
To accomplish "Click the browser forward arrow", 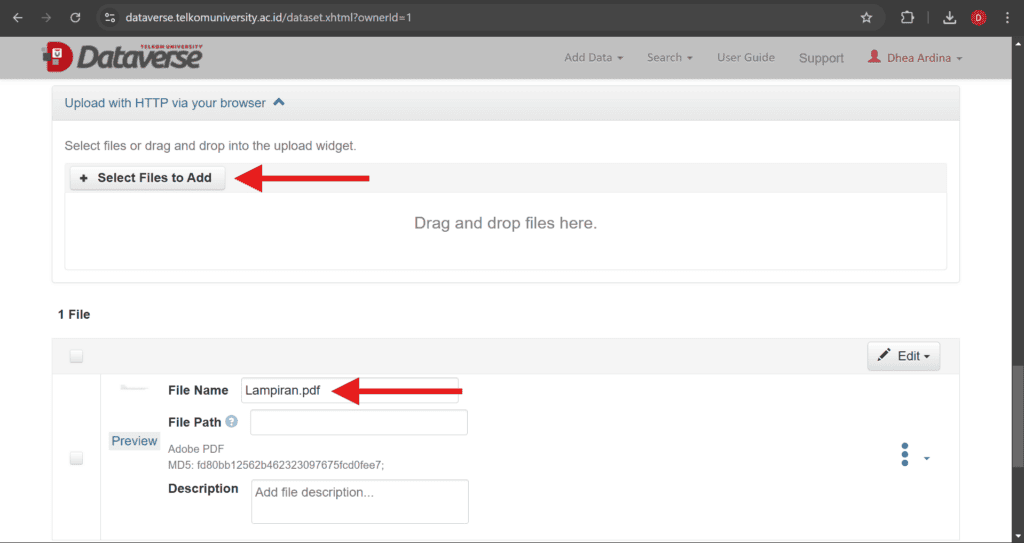I will tap(46, 18).
